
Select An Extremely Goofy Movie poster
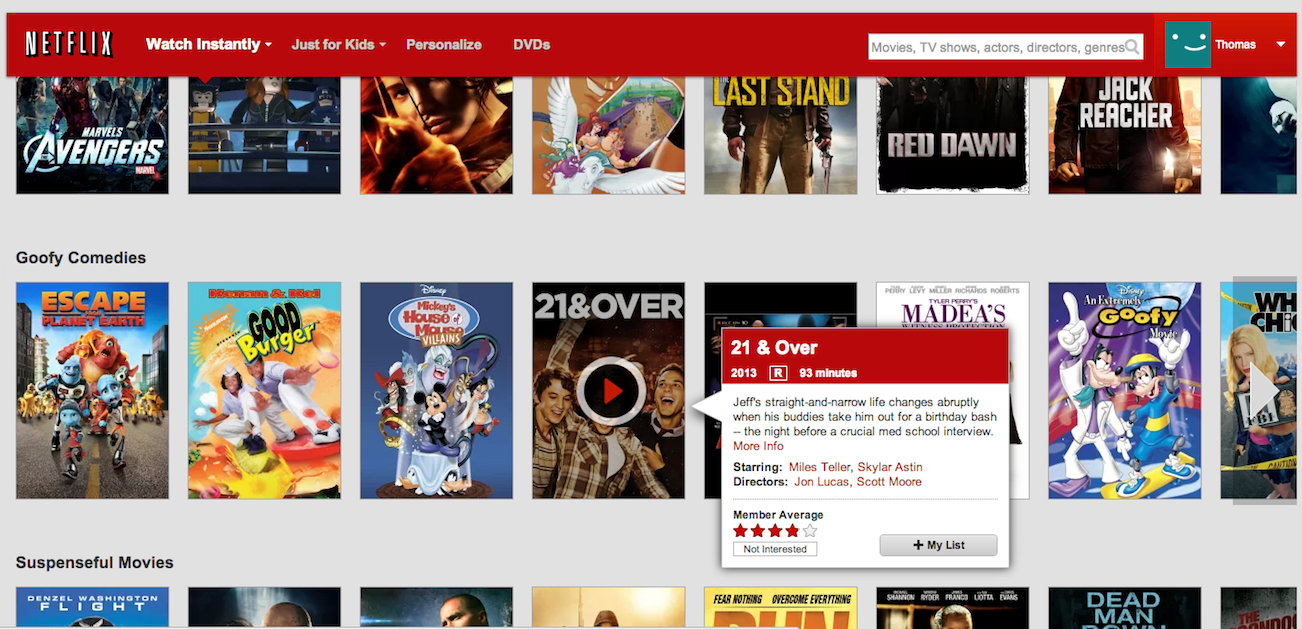click(x=1125, y=390)
